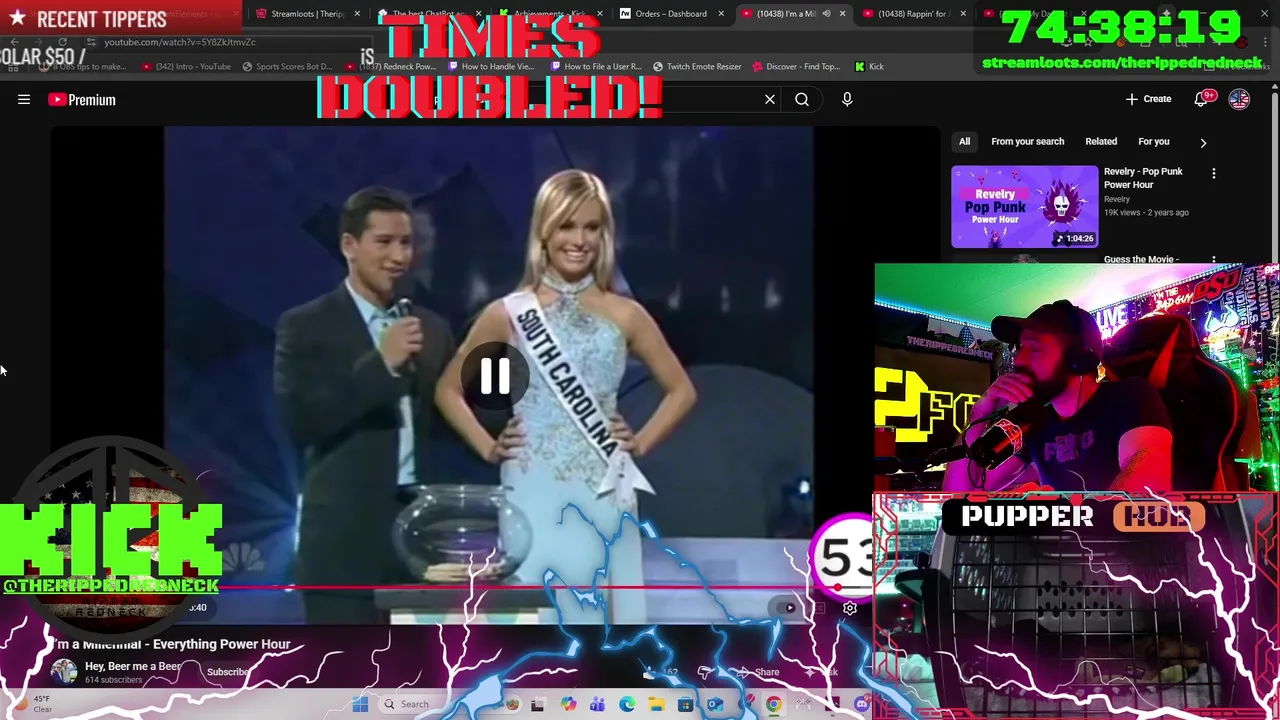Close the Orders – Dashboard tab
This screenshot has width=1280, height=720.
coord(721,14)
